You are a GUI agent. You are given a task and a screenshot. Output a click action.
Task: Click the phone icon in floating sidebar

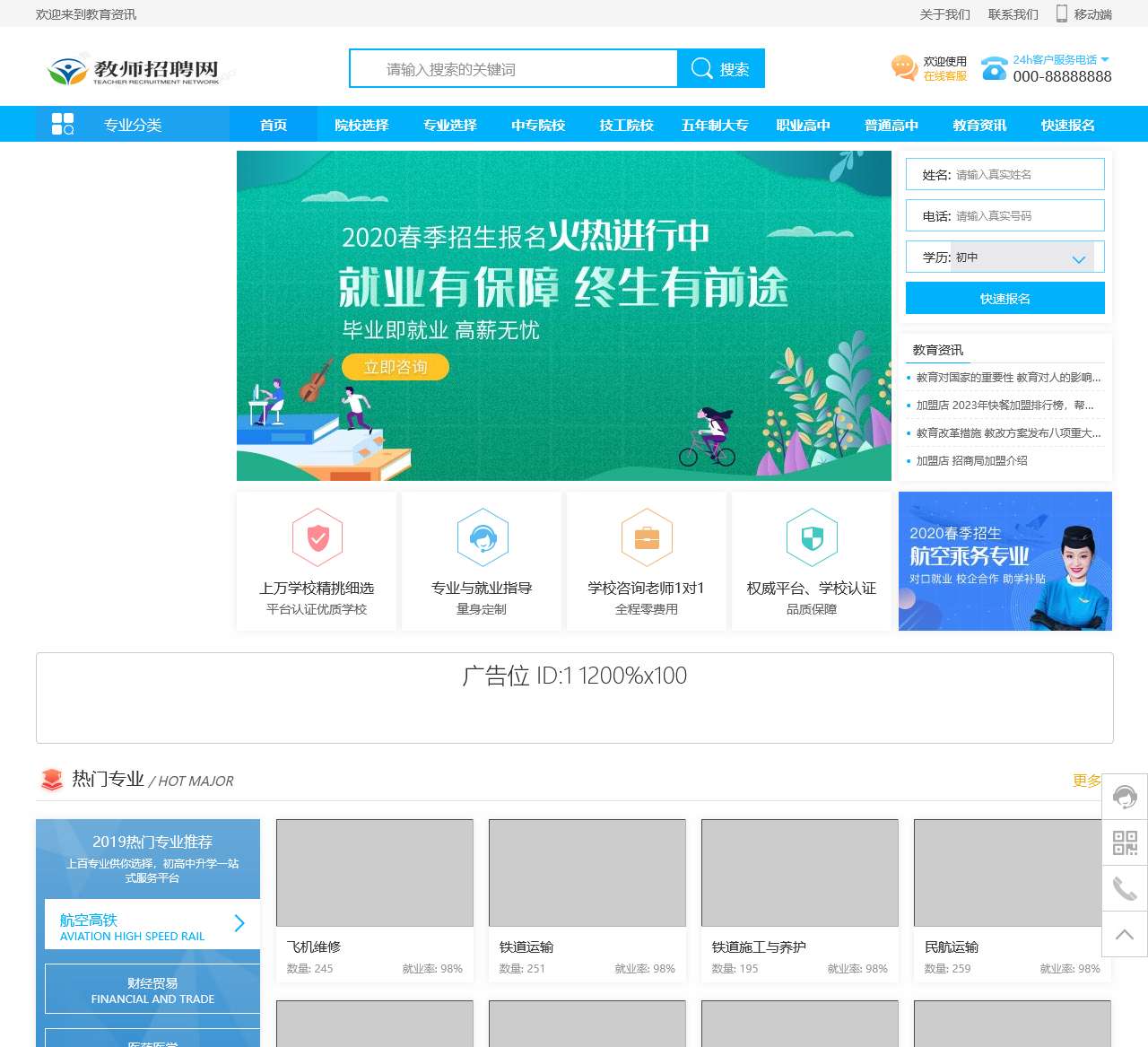[x=1125, y=889]
